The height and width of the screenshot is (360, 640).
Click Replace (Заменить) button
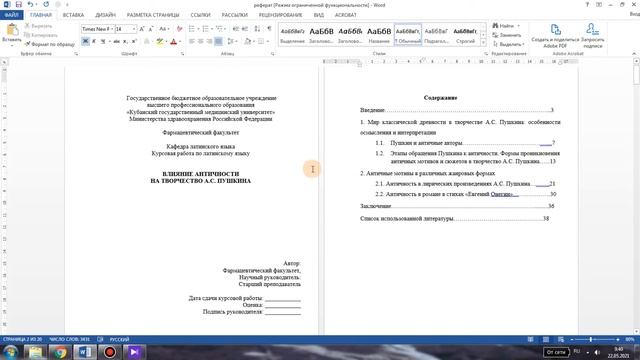[x=507, y=35]
